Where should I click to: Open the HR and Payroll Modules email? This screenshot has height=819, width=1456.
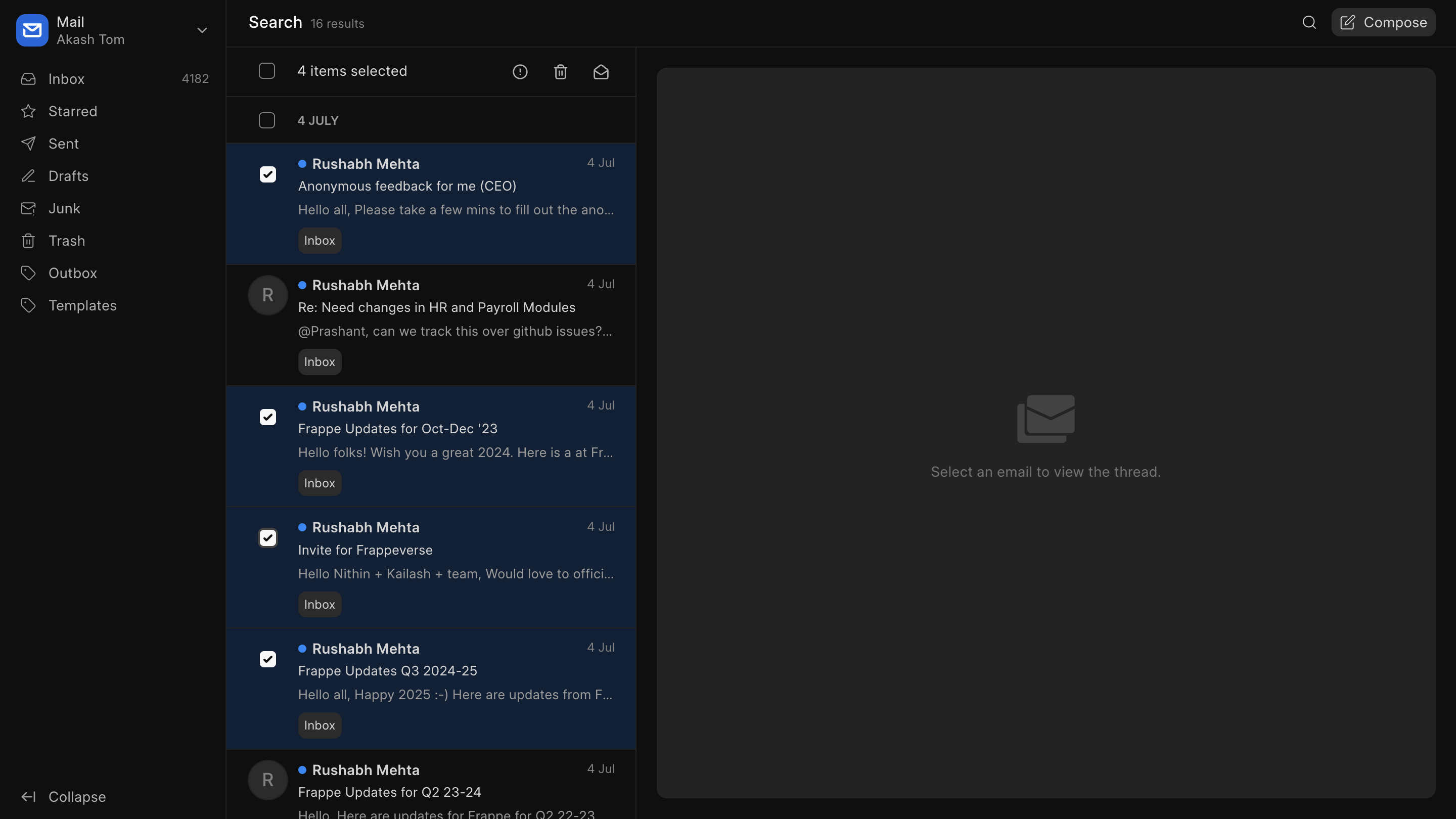(x=436, y=307)
